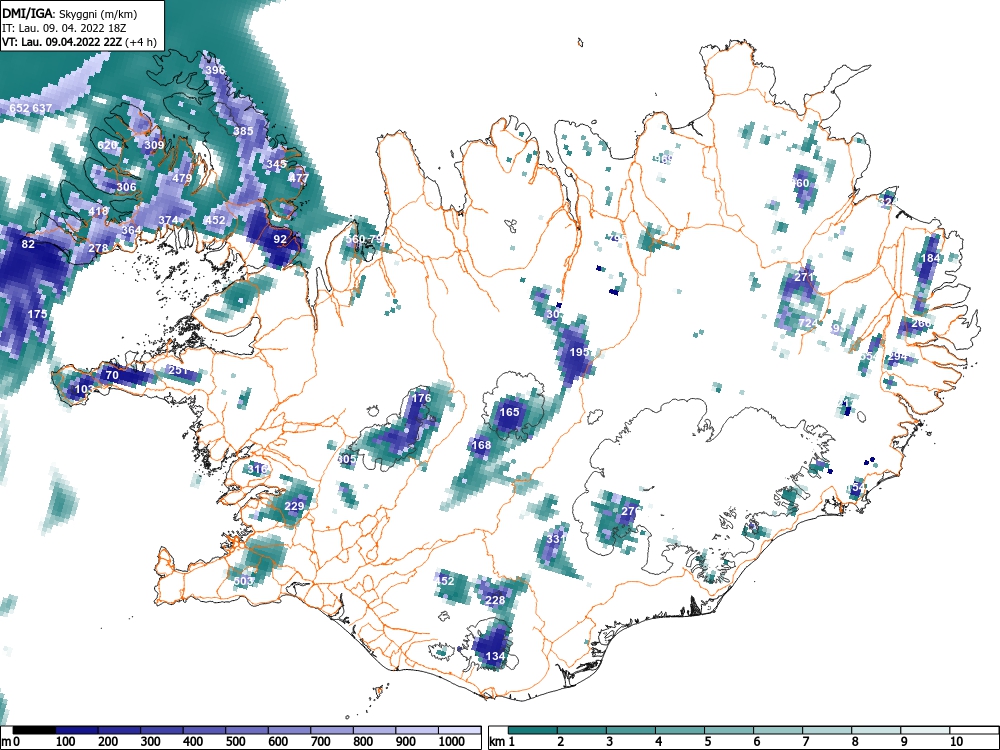Click the visibility value 134
The image size is (1000, 750).
495,656
